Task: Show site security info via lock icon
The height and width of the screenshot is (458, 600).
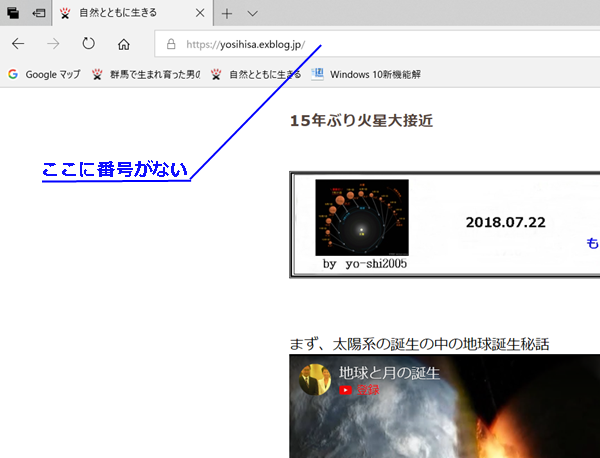Action: coord(171,44)
